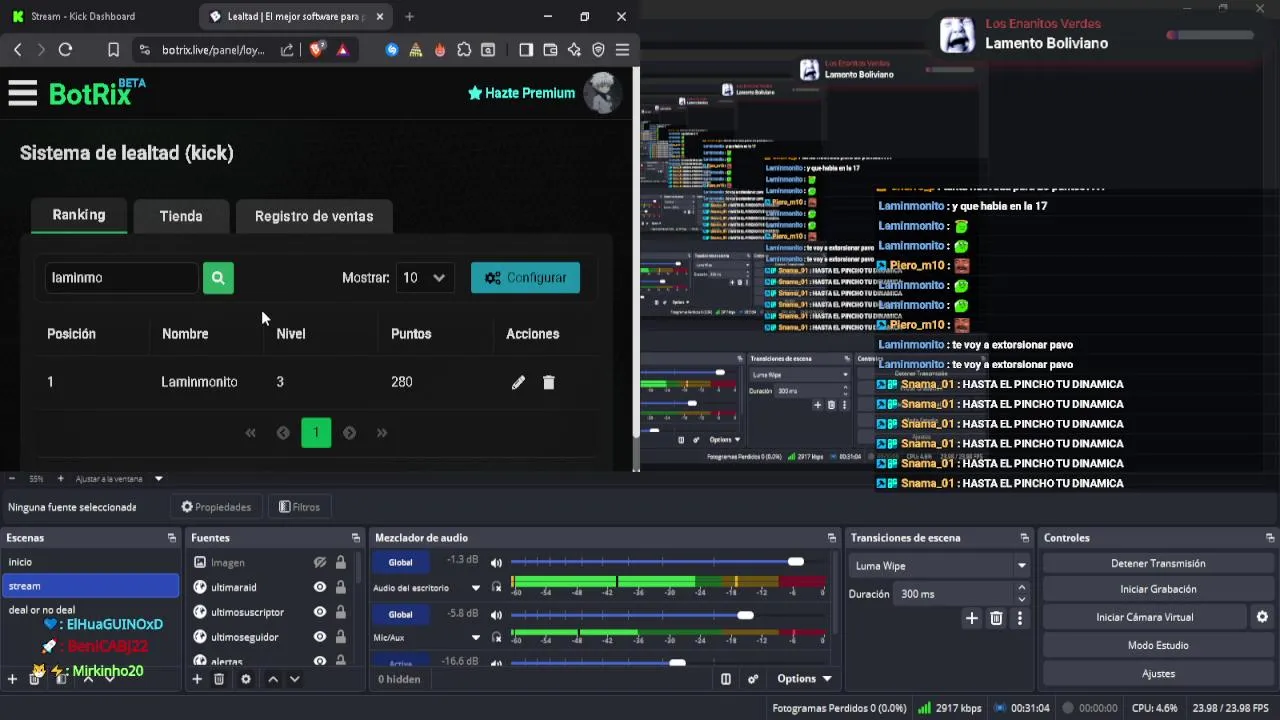1280x720 pixels.
Task: Click Modo Estudio button
Action: 1158,645
